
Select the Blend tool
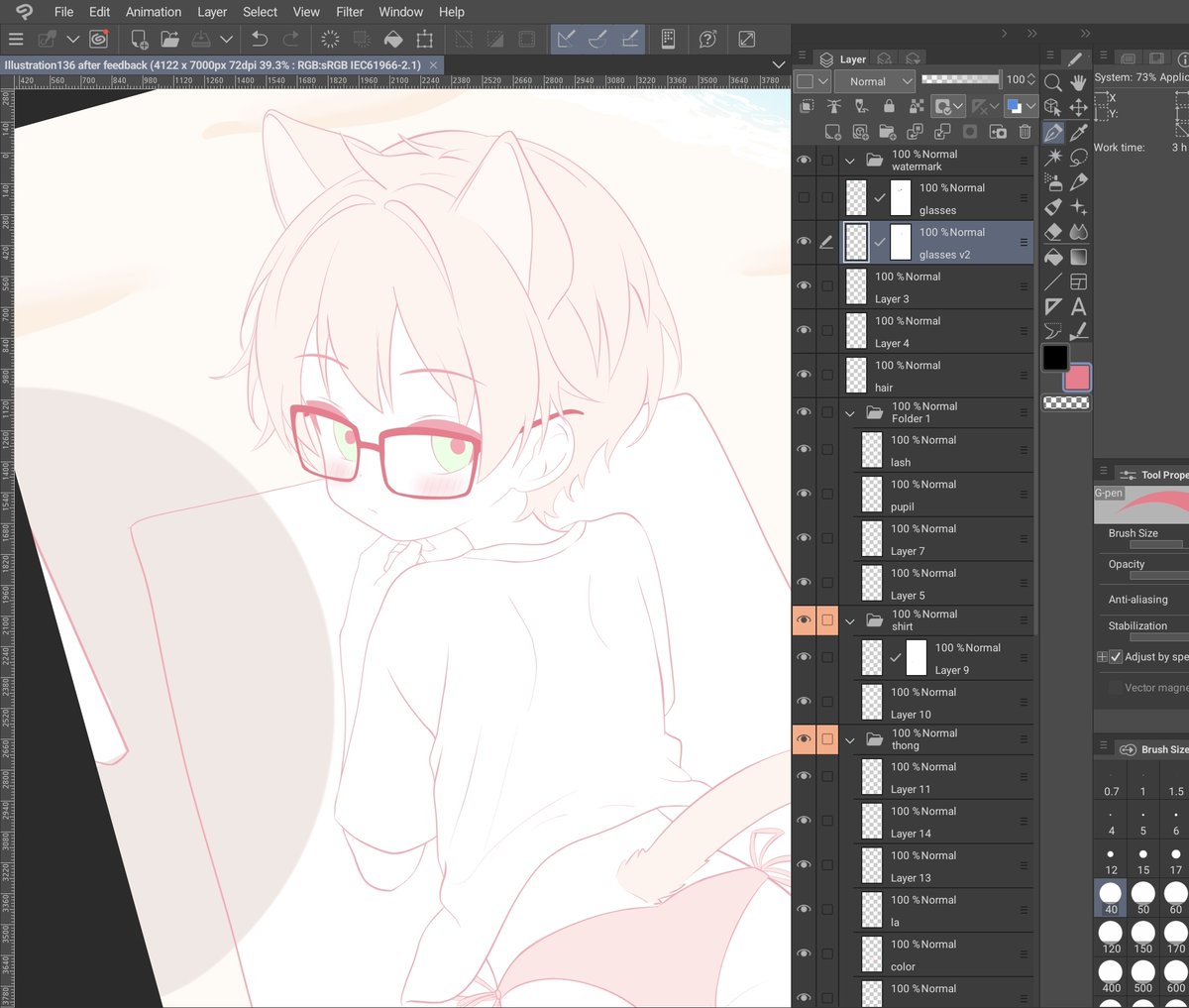pyautogui.click(x=1078, y=232)
